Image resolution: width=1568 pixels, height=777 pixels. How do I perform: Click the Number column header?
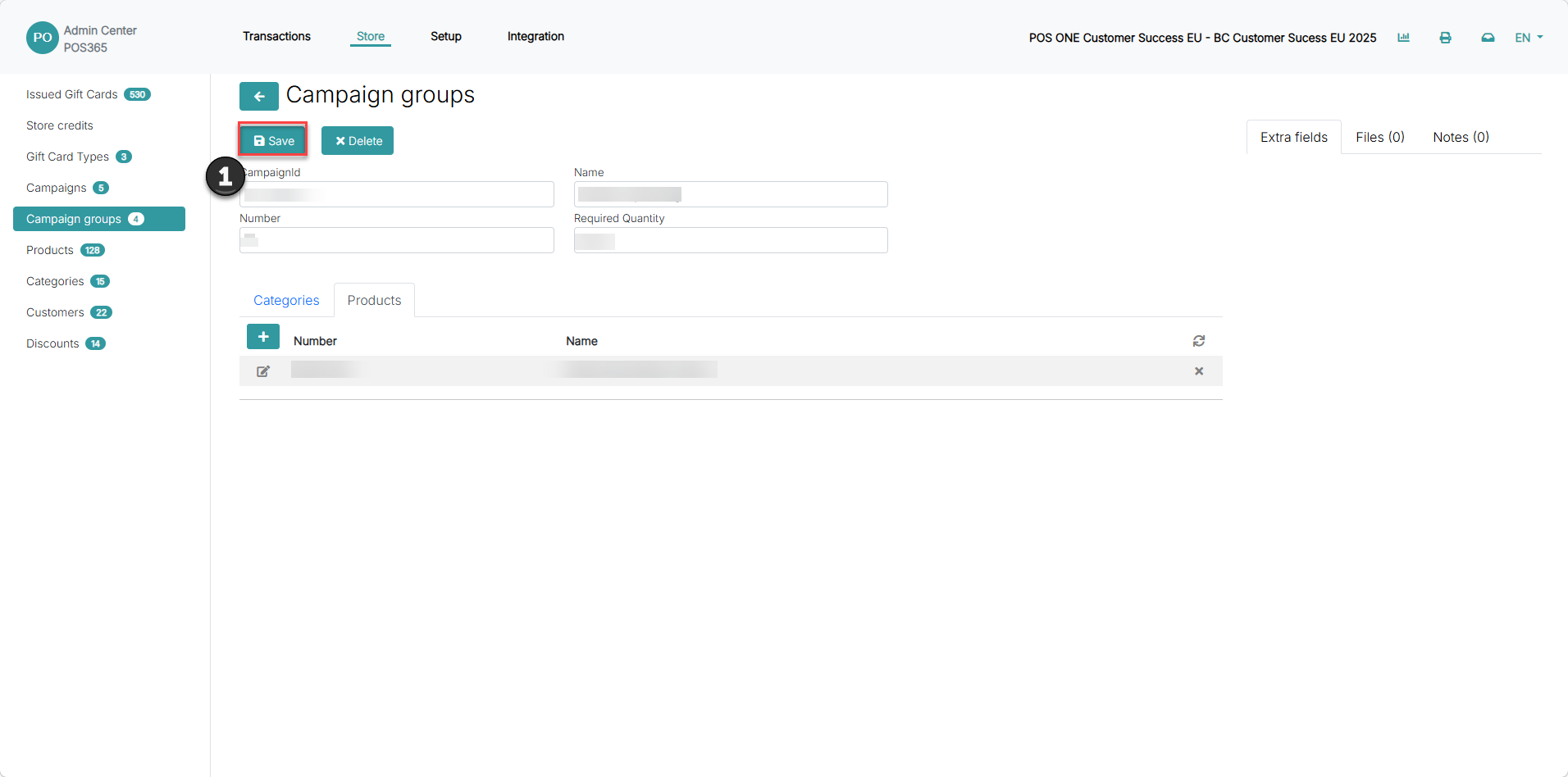coord(315,341)
